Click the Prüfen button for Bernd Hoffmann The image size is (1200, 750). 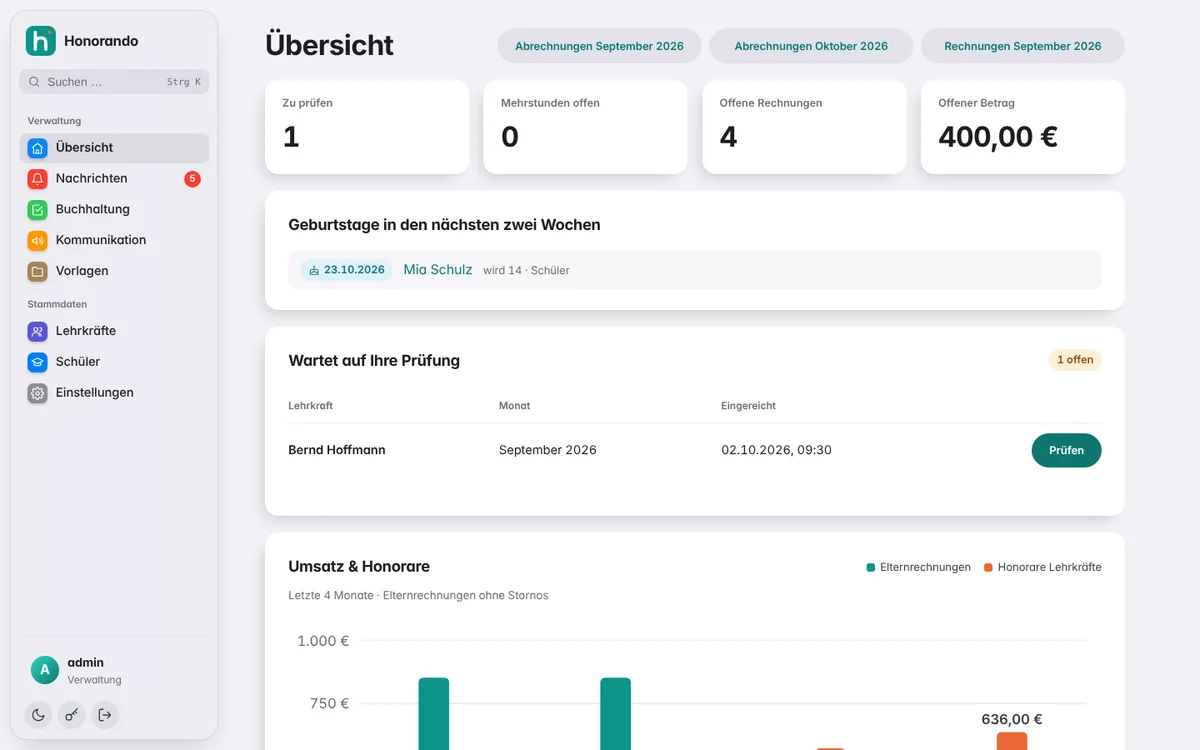1066,450
